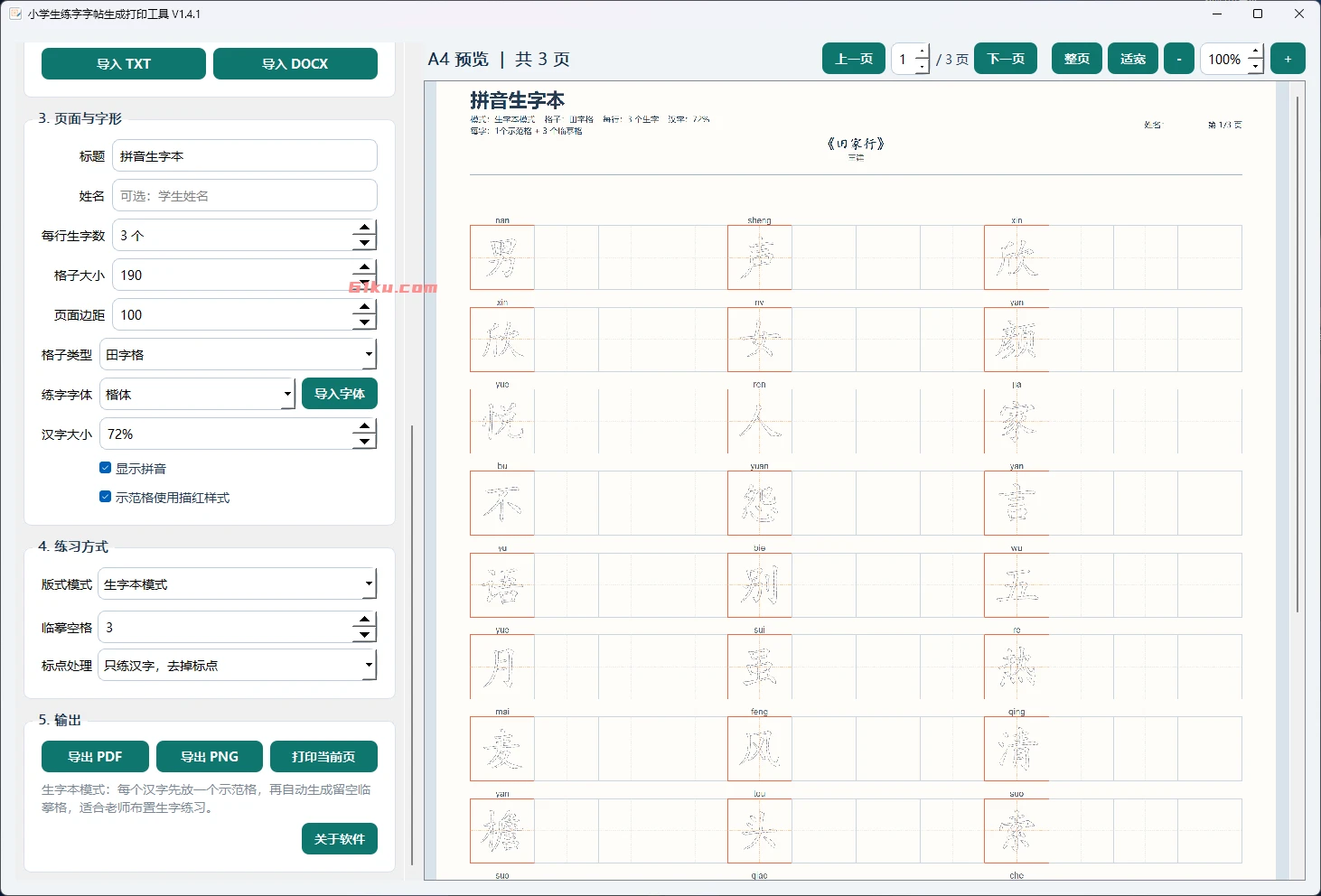Image resolution: width=1321 pixels, height=896 pixels.
Task: Click the 打印当前页 button
Action: pyautogui.click(x=323, y=757)
